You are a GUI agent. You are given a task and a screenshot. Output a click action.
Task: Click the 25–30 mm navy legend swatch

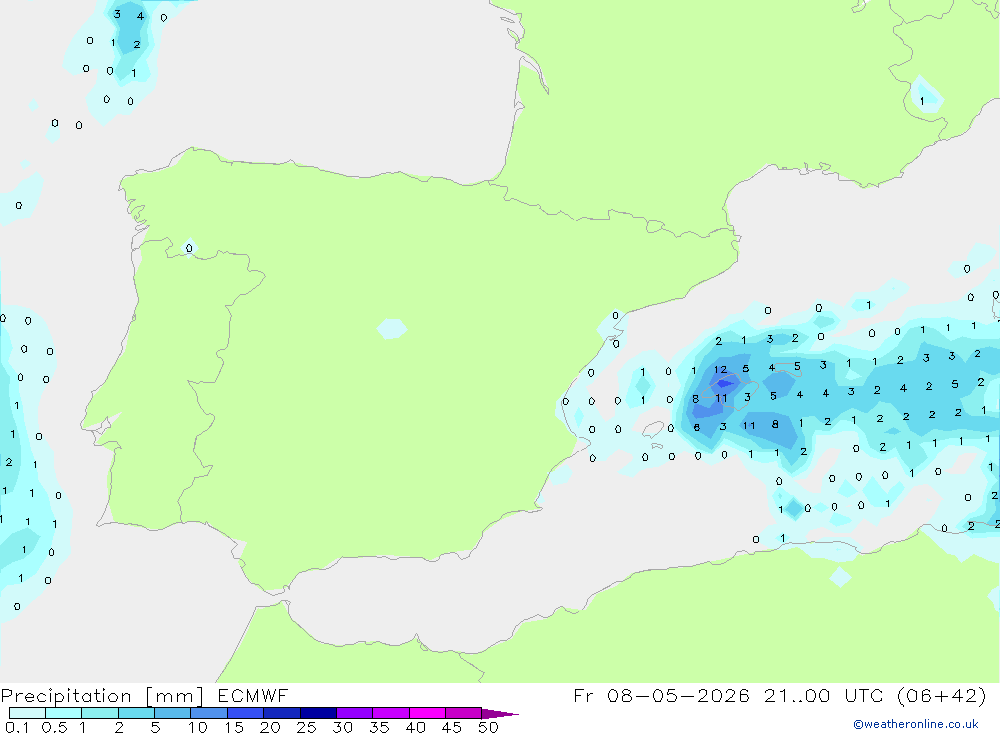pos(318,713)
